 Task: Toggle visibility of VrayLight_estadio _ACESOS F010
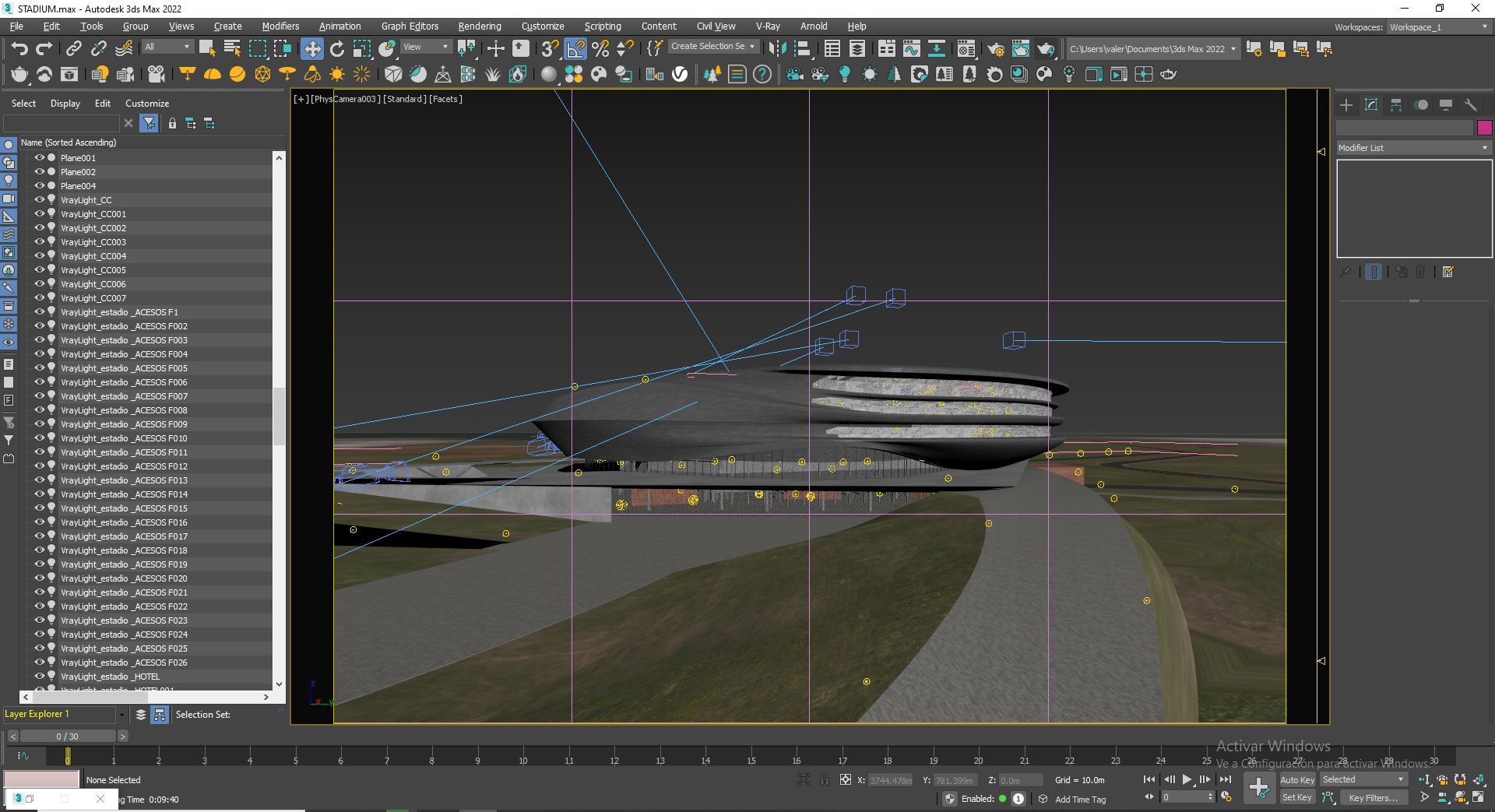(39, 438)
